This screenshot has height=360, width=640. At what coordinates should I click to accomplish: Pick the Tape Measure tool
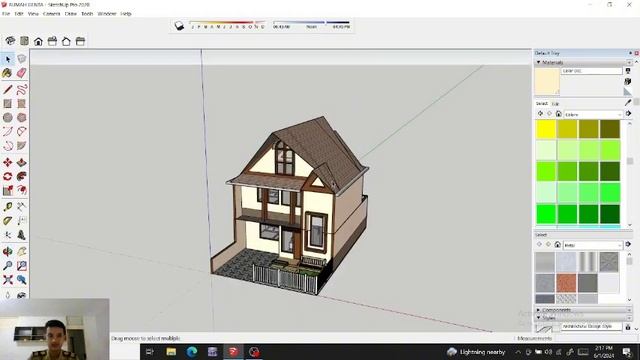[7, 207]
